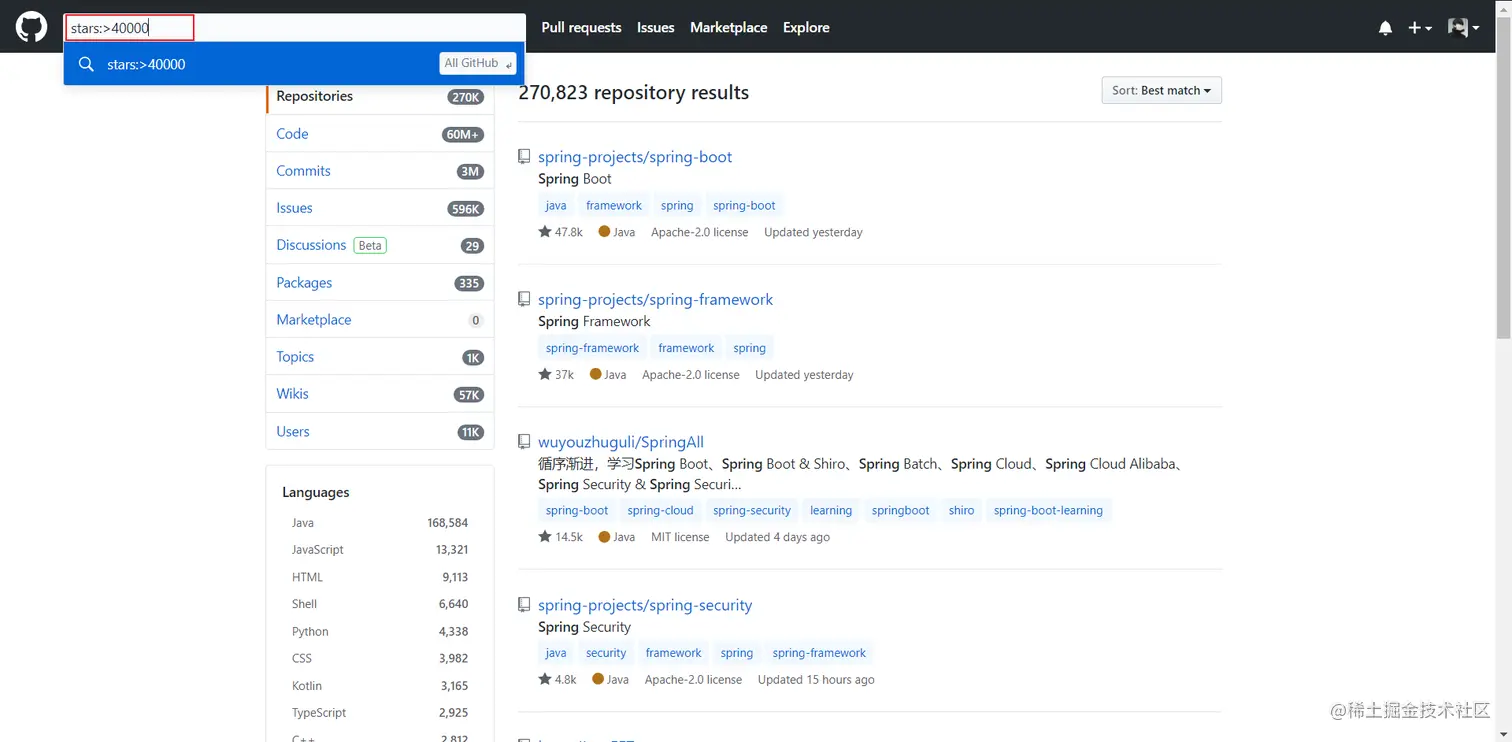Select the Code results filter

[x=379, y=134]
